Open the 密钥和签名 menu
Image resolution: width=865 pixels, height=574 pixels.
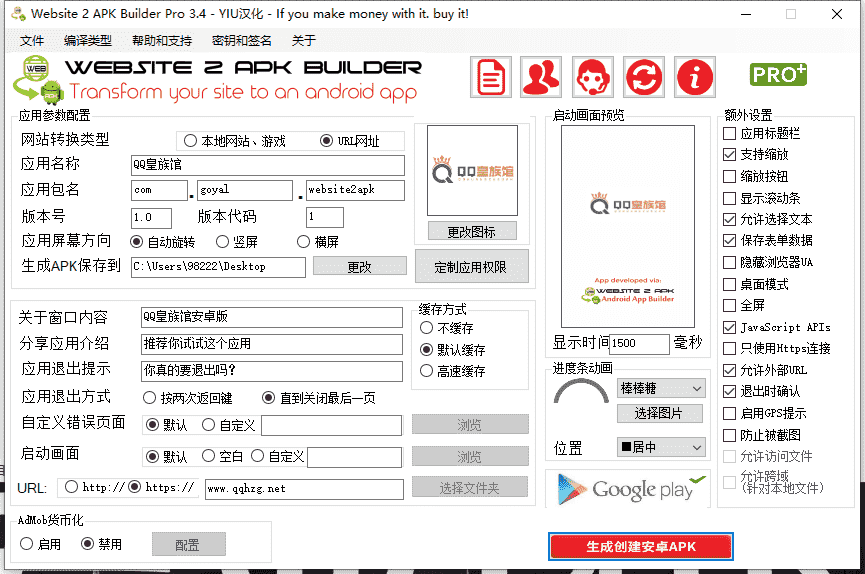pyautogui.click(x=242, y=40)
